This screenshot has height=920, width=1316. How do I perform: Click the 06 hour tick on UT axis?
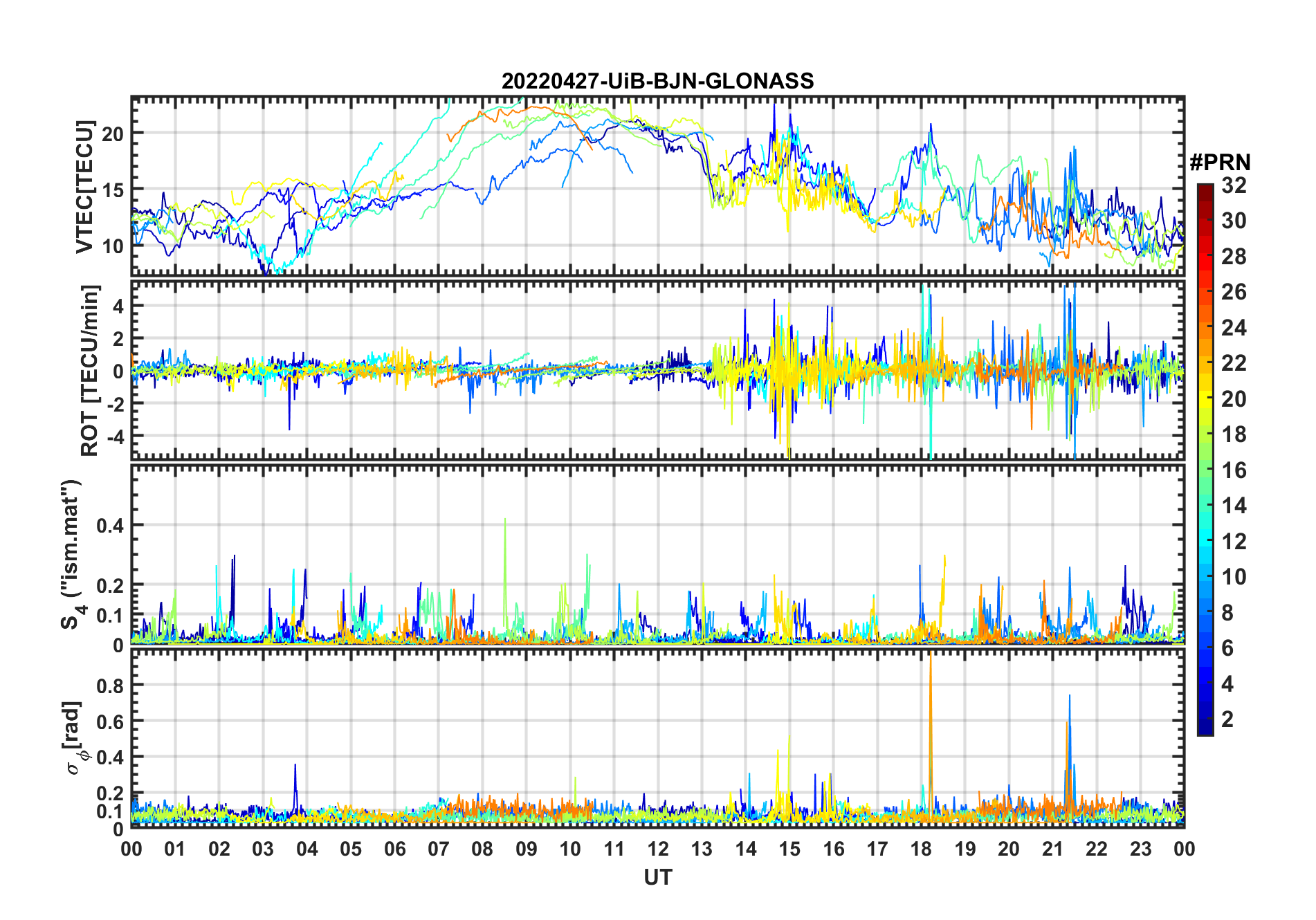394,849
